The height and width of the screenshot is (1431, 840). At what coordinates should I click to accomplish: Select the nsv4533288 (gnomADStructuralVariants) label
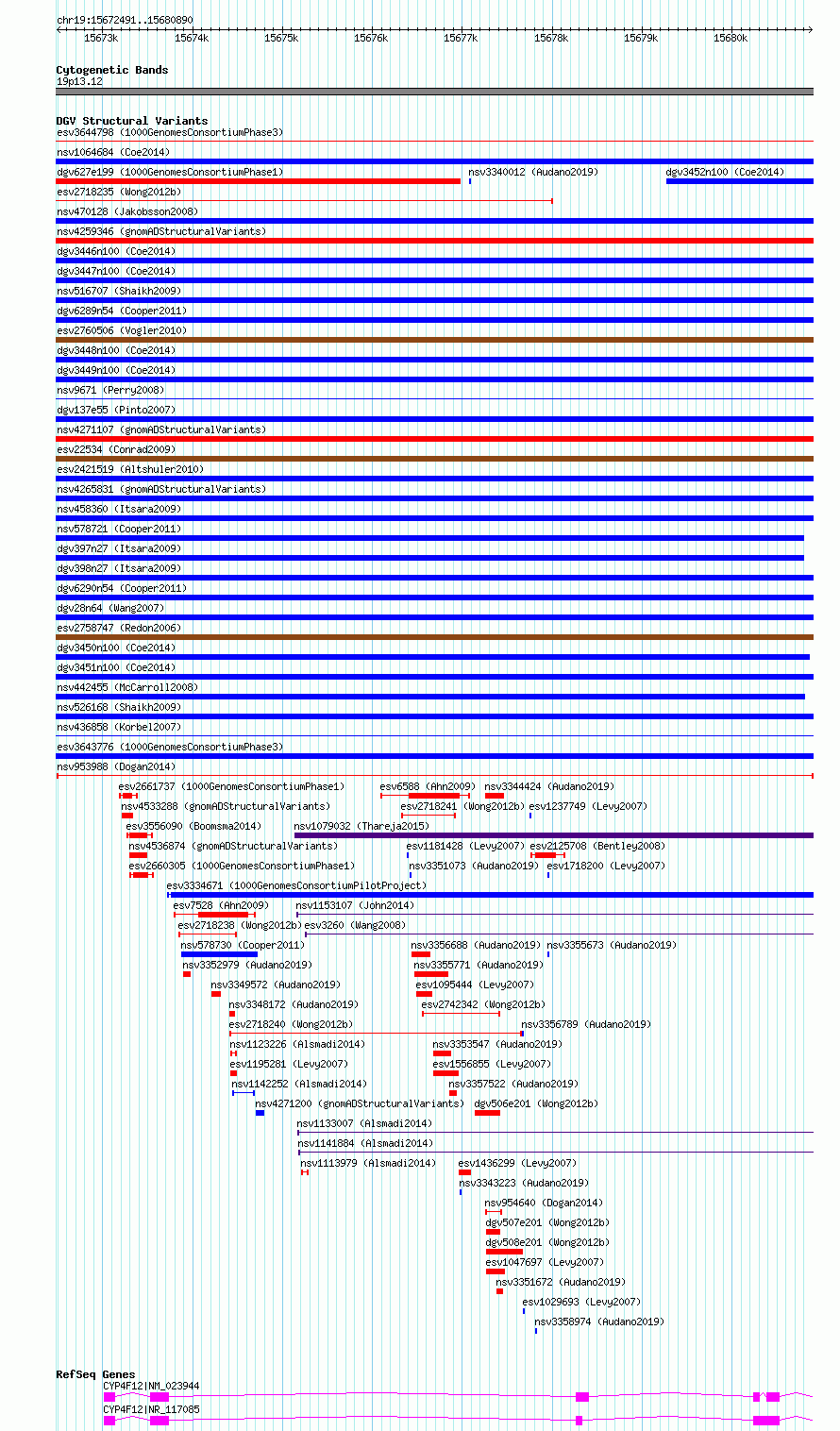(x=227, y=807)
